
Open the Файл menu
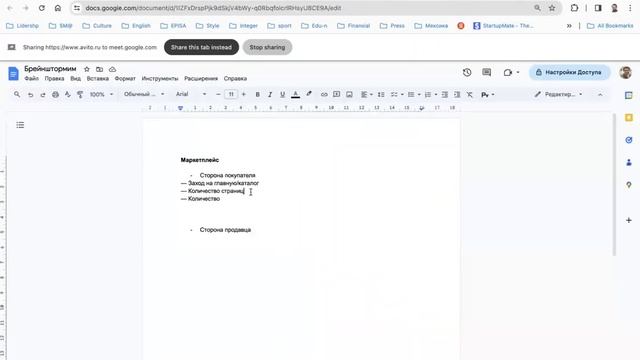(31, 78)
